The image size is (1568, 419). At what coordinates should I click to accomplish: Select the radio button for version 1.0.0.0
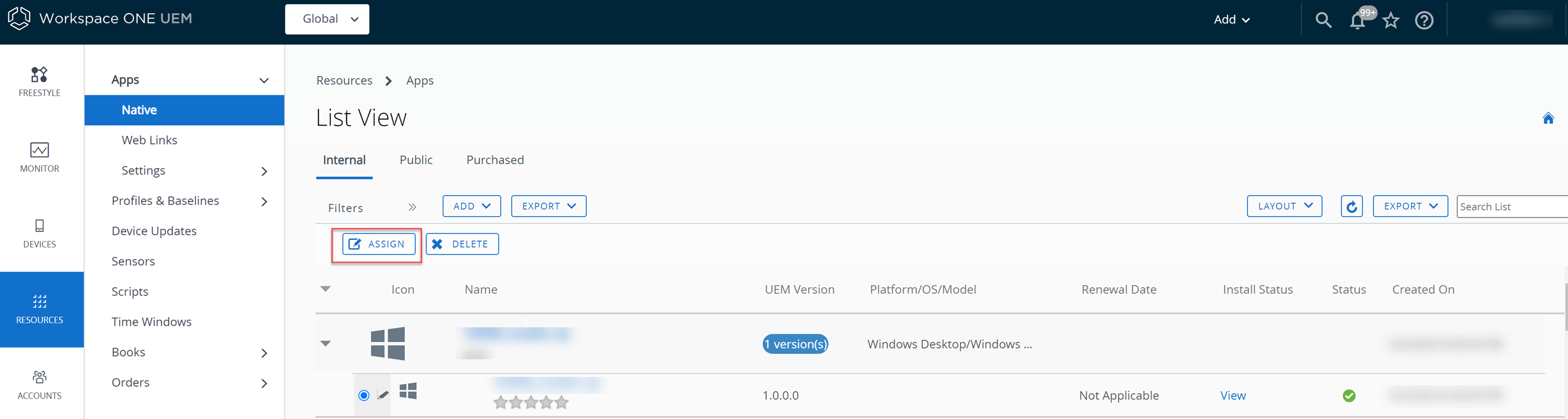(x=364, y=396)
